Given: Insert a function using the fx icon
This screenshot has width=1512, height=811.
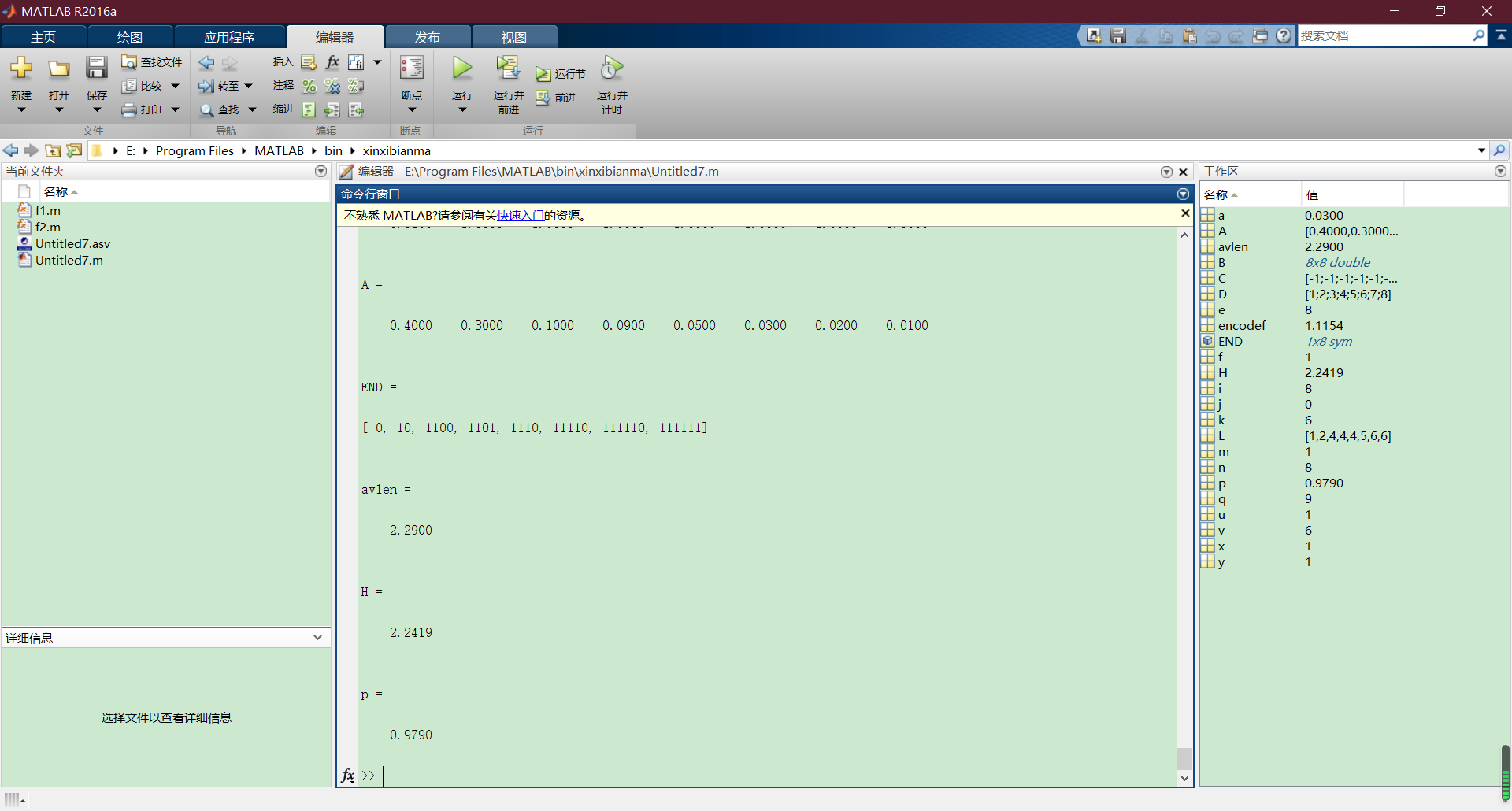Looking at the screenshot, I should coord(332,62).
